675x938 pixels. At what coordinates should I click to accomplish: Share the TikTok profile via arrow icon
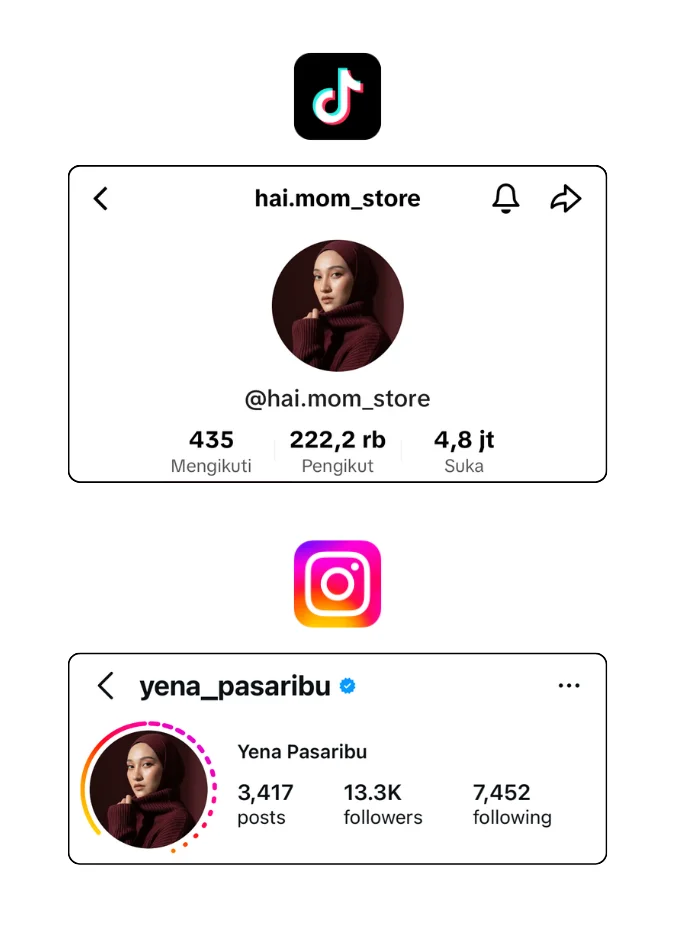pos(565,199)
